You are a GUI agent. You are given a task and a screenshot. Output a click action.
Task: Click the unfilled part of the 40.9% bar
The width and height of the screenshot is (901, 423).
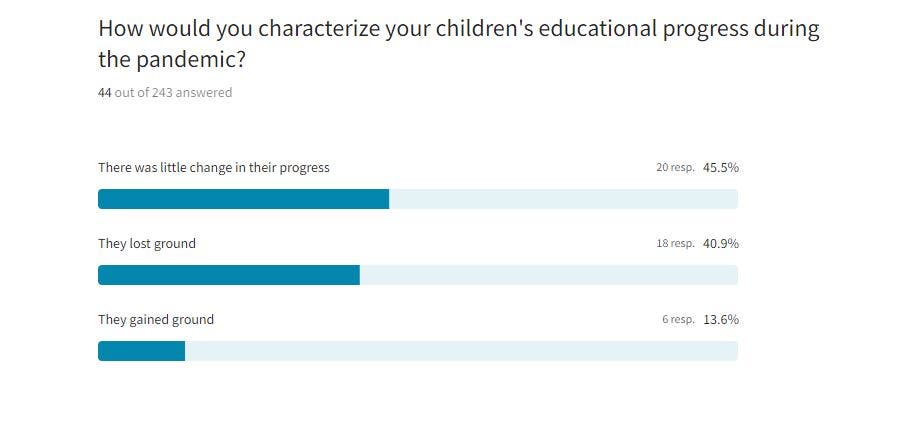coord(548,275)
